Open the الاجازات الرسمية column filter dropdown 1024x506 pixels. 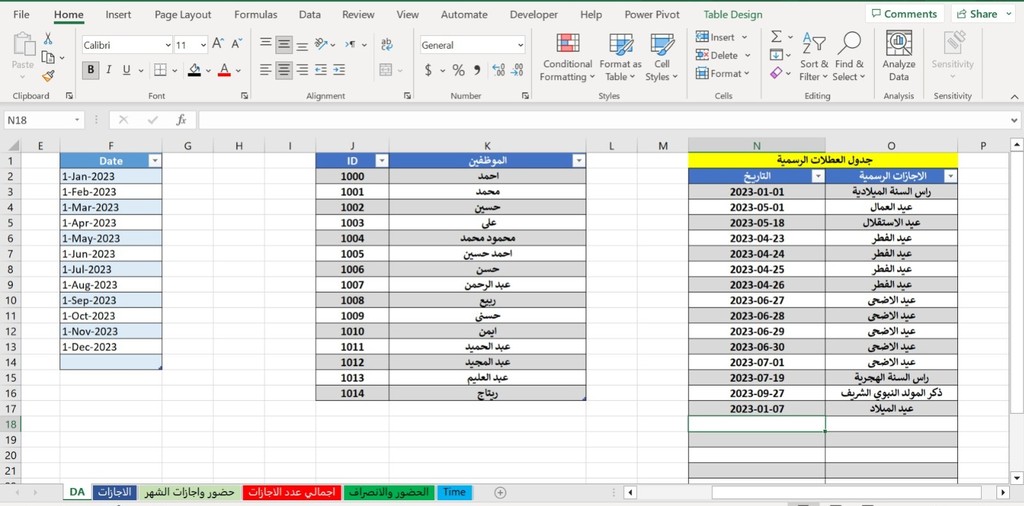coord(950,176)
